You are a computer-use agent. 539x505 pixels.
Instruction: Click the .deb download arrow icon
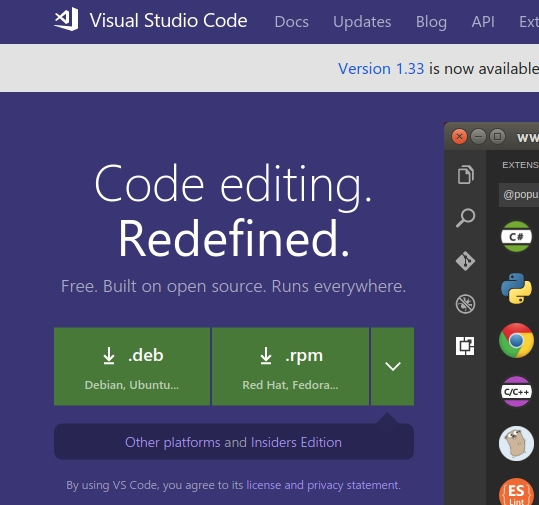click(109, 356)
